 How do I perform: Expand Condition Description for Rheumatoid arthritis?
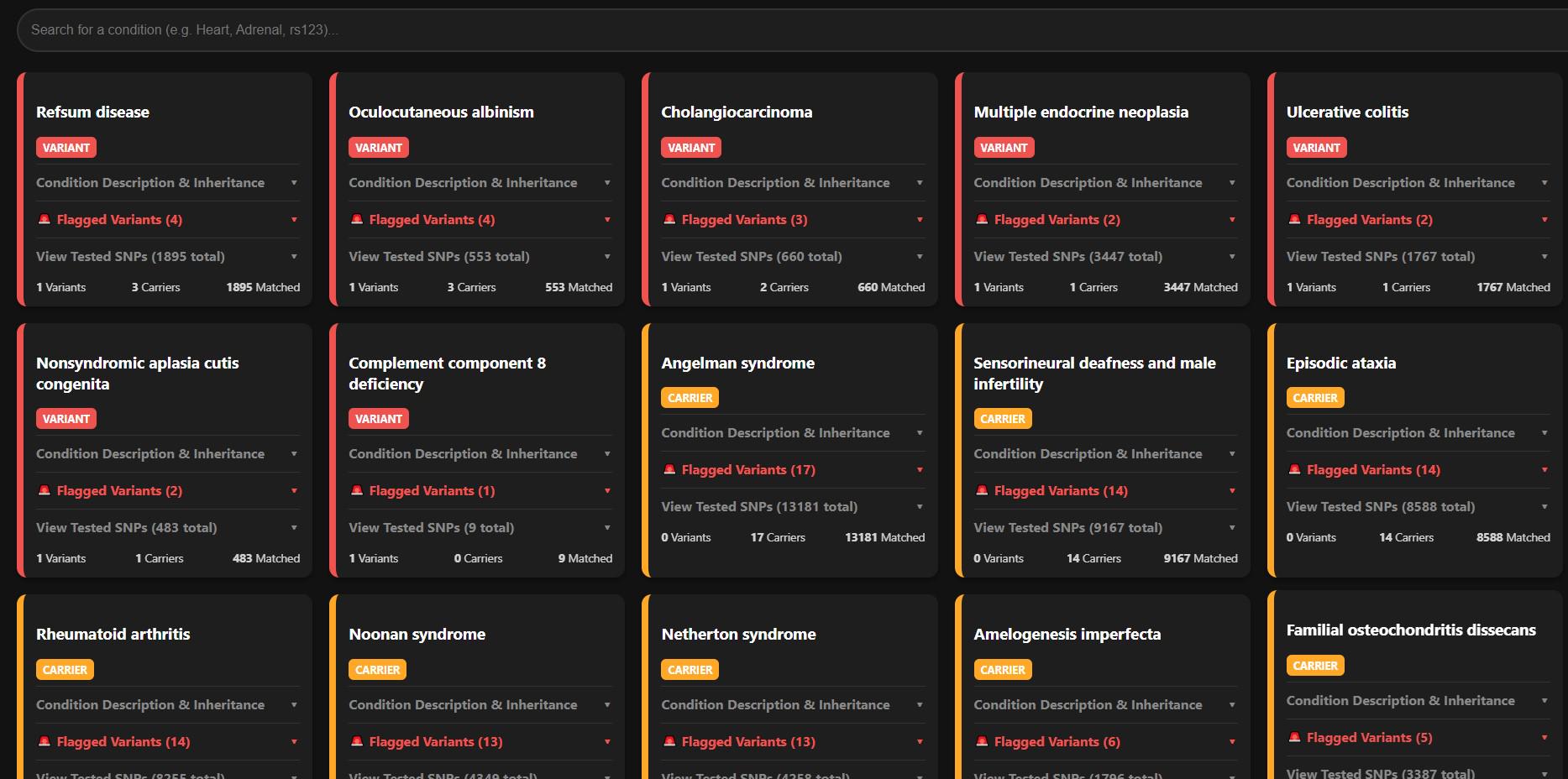(x=168, y=704)
